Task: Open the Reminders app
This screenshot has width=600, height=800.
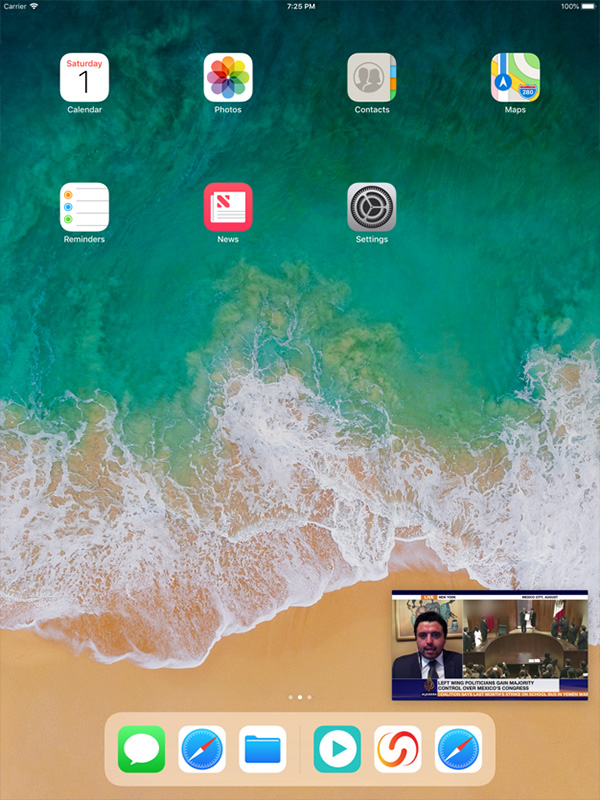Action: (x=84, y=207)
